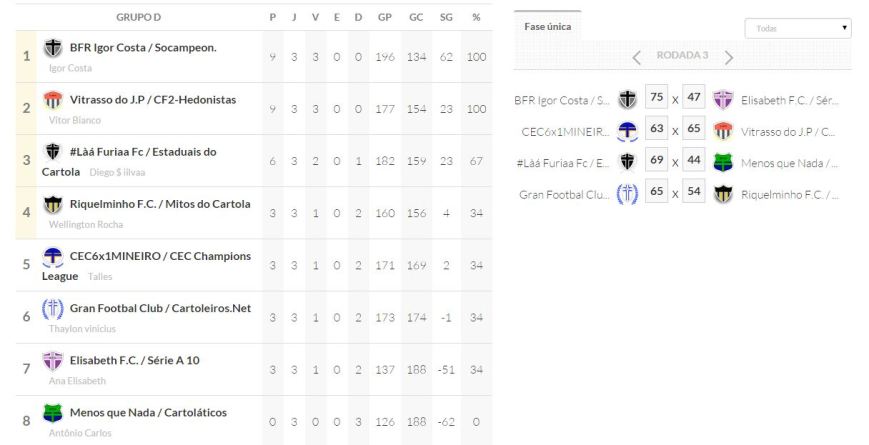This screenshot has height=445, width=869.
Task: Click CEC6x1MINEIRO crest in standings table
Action: tap(53, 256)
